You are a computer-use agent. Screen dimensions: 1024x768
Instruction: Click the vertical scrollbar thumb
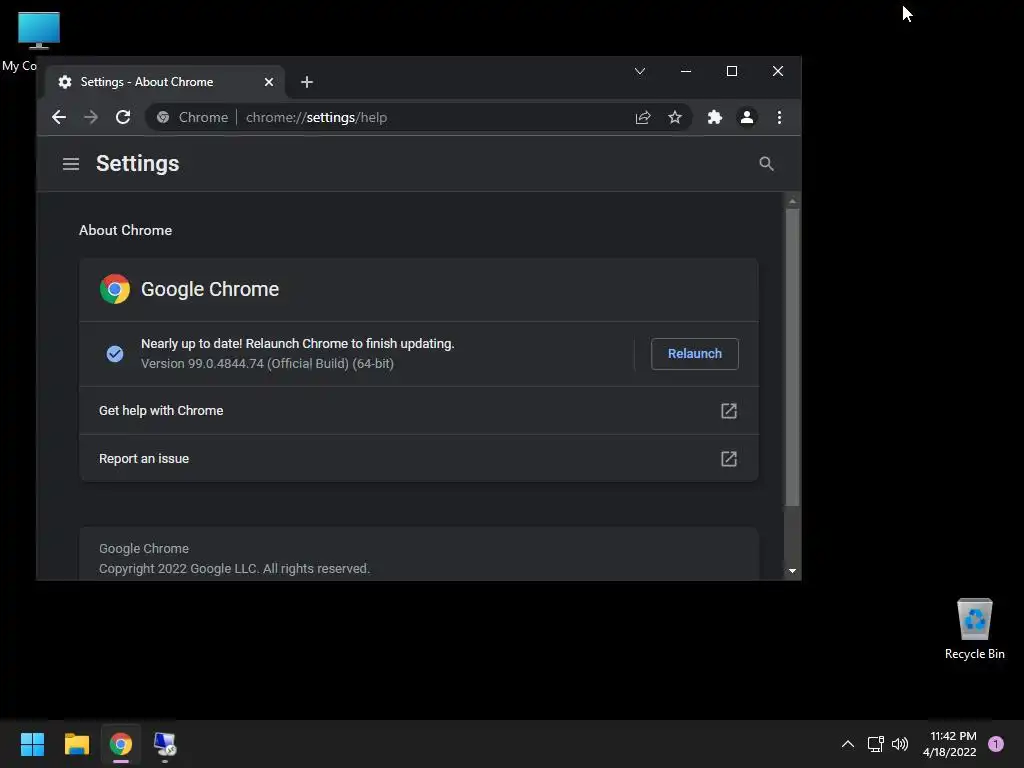792,357
